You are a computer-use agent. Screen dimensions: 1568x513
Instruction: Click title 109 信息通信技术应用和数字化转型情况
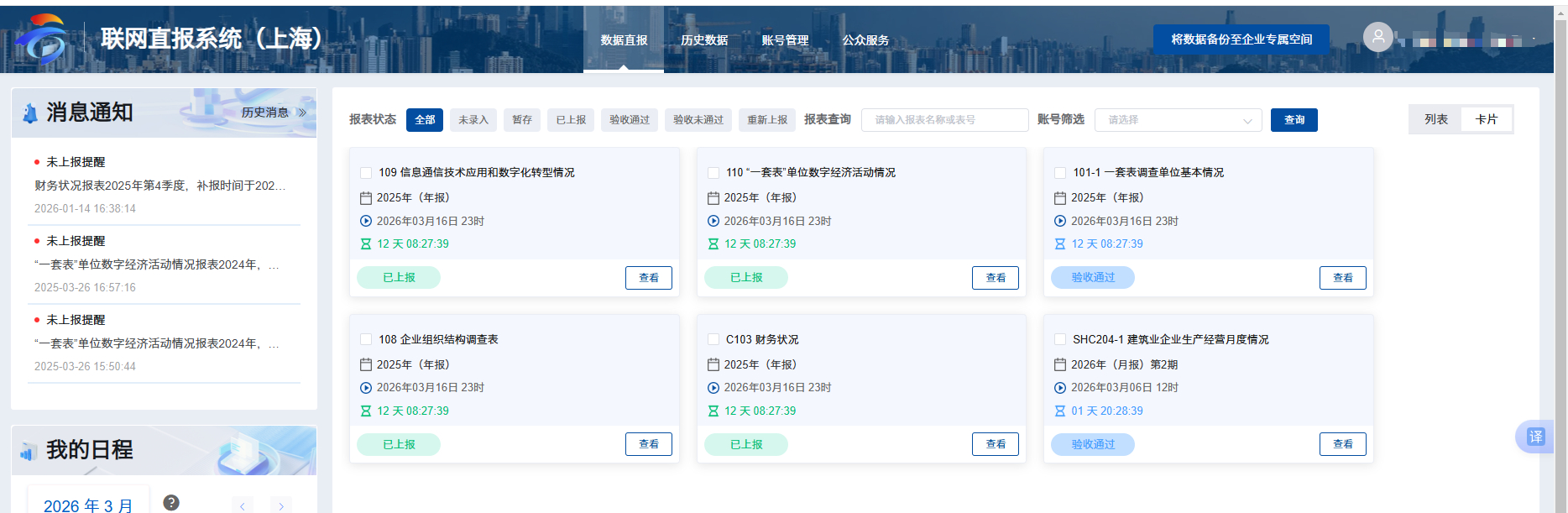(477, 173)
